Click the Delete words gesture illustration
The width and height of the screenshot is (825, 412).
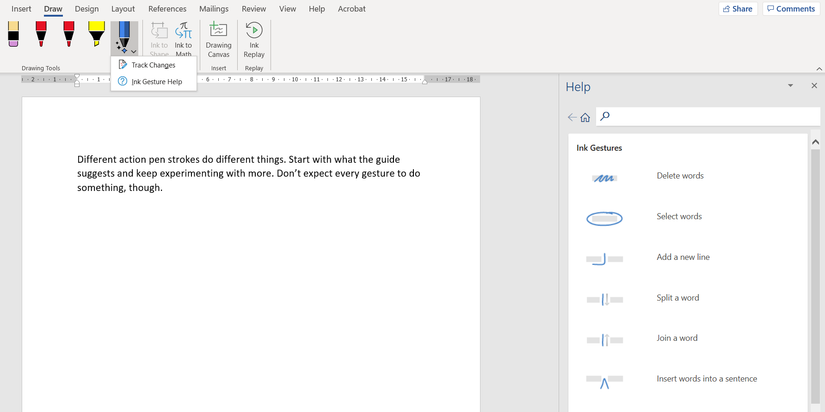coord(603,177)
